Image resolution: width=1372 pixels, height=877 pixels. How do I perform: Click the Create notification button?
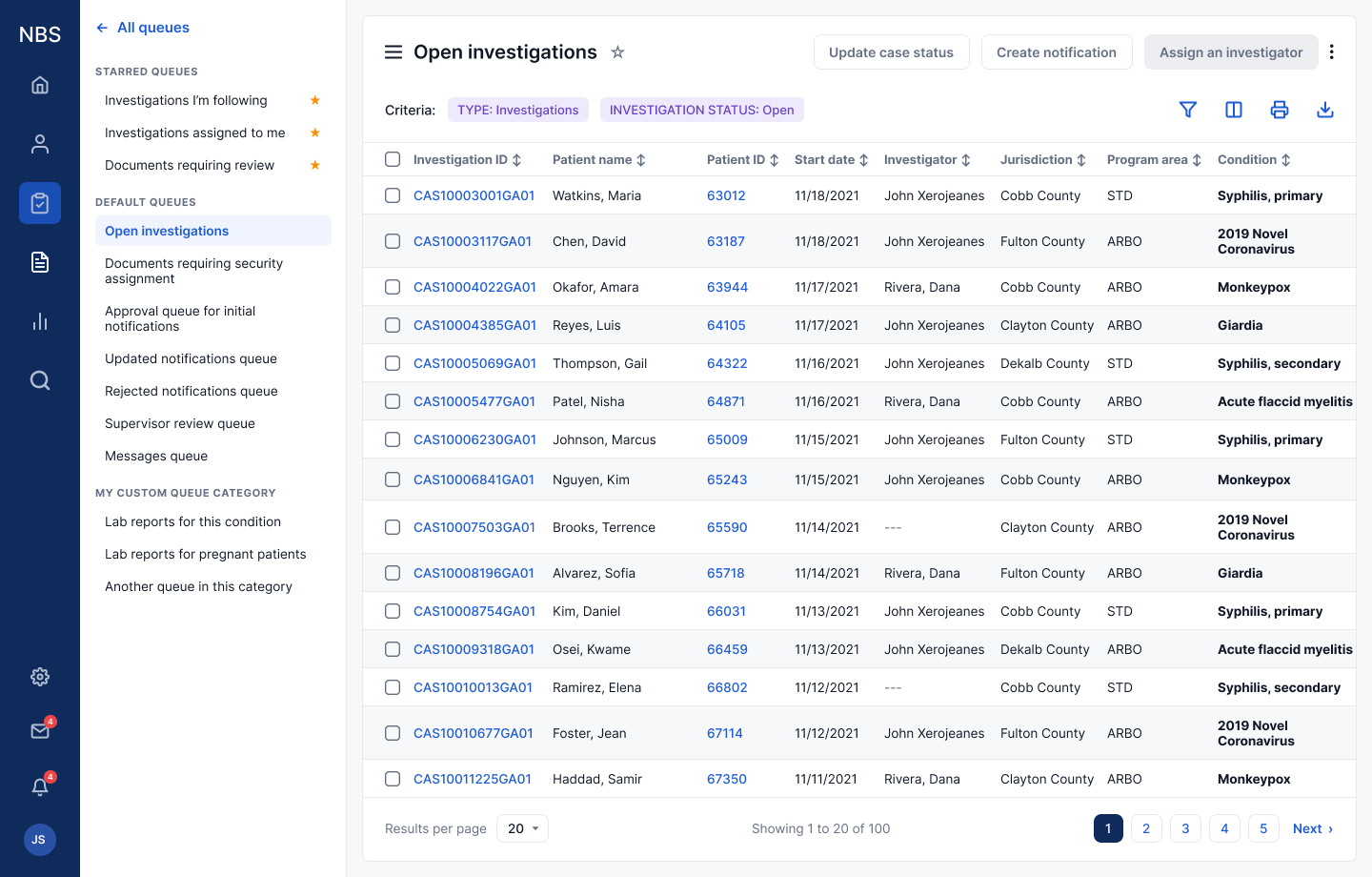tap(1057, 52)
